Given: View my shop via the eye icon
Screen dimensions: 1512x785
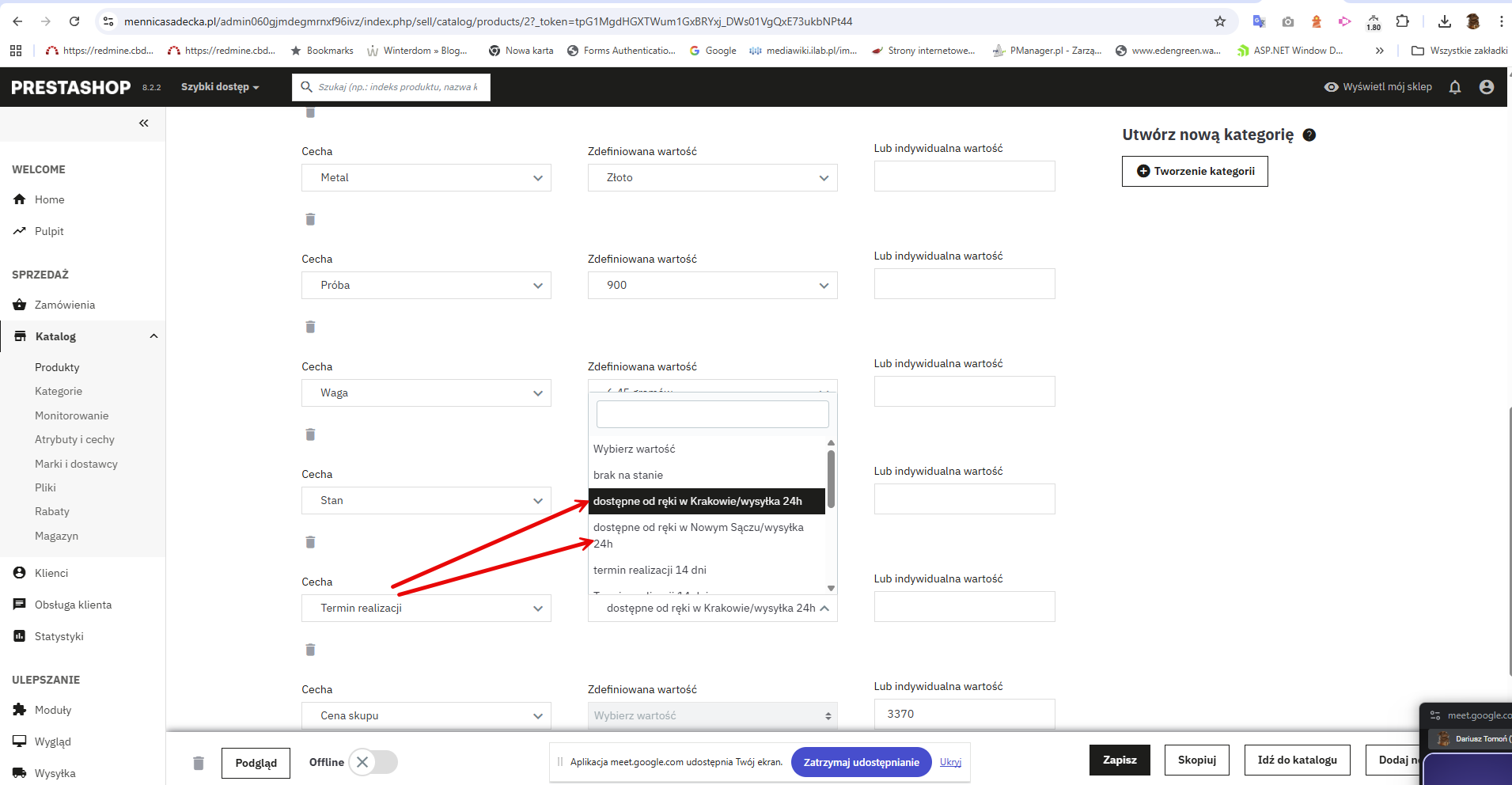Looking at the screenshot, I should click(1331, 87).
